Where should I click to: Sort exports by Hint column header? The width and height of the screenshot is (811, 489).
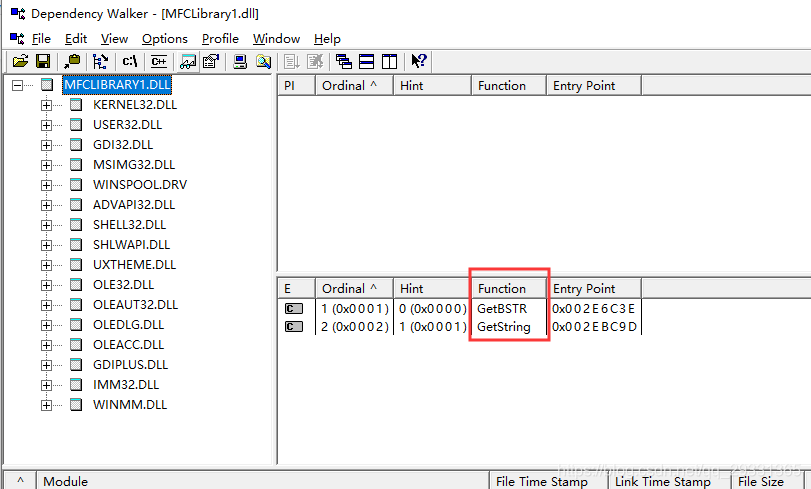pyautogui.click(x=432, y=289)
